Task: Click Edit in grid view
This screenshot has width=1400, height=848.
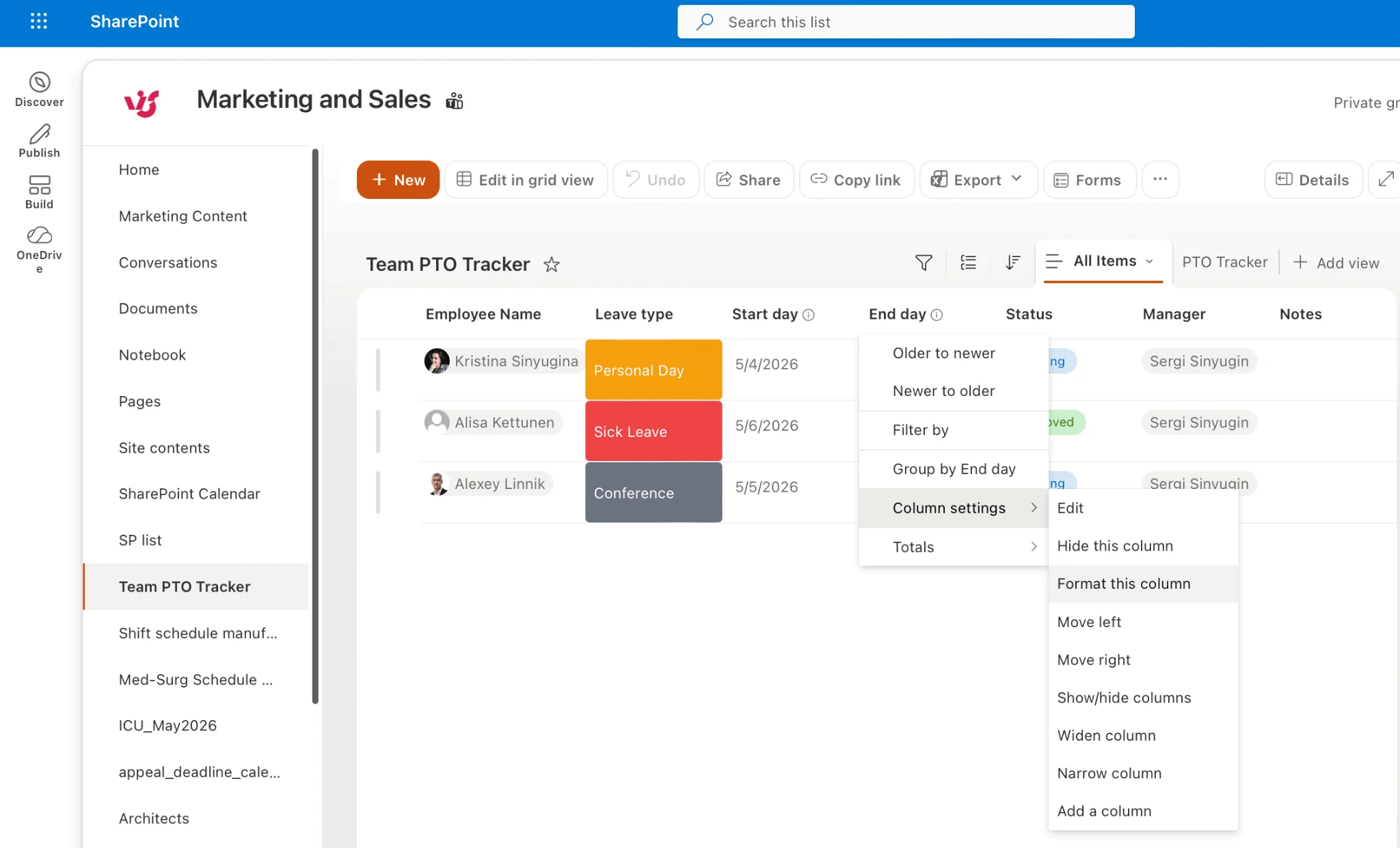Action: (x=526, y=180)
